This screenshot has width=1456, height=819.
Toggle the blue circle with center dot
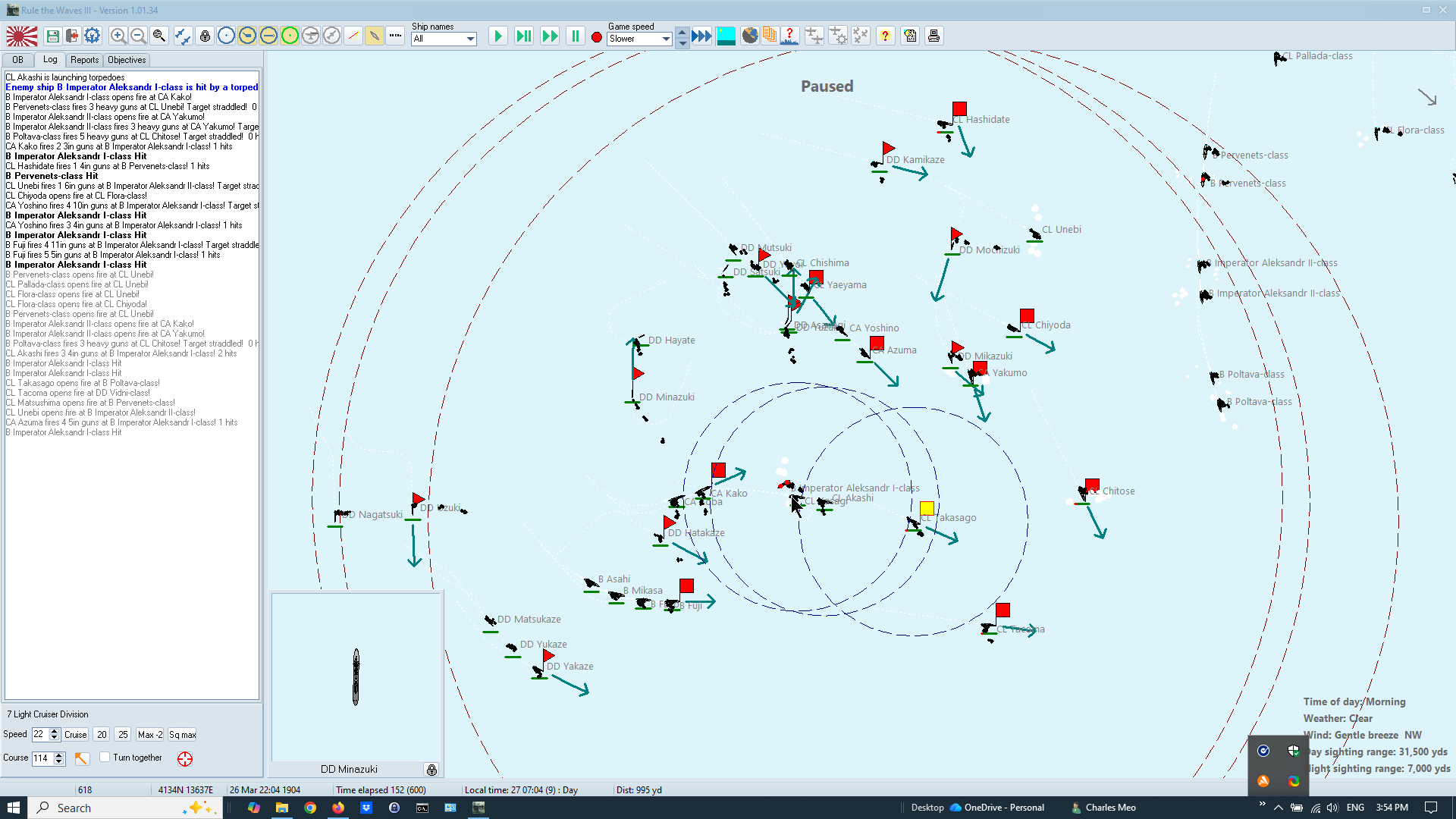point(226,36)
